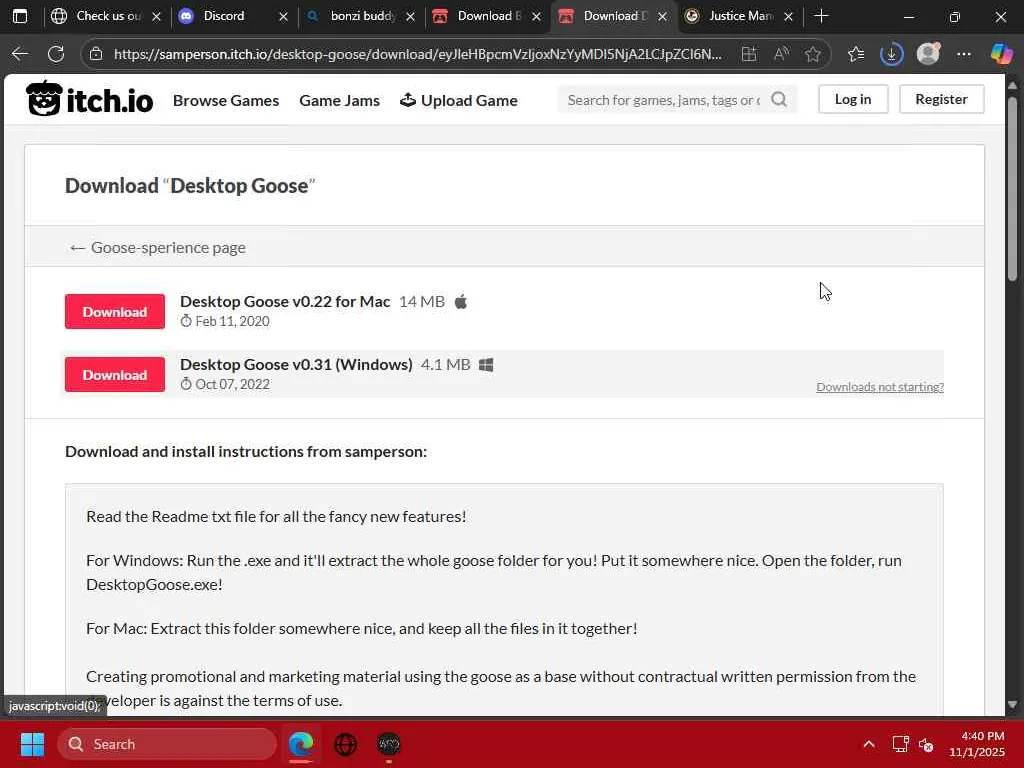
Task: Bookmark page with the star icon
Action: (813, 54)
